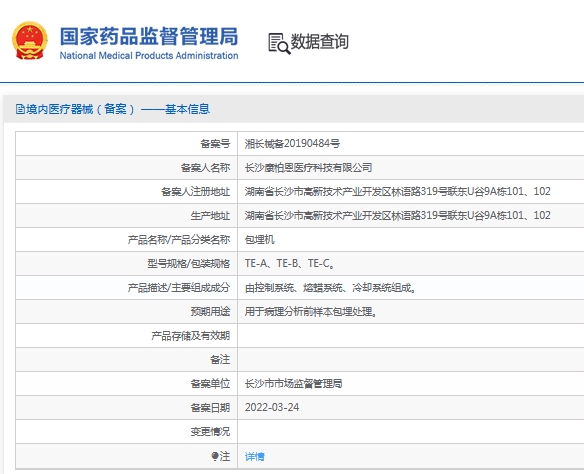Click the document icon beside 境内医疗器械
Viewport: 584px width, 474px height.
(20, 109)
